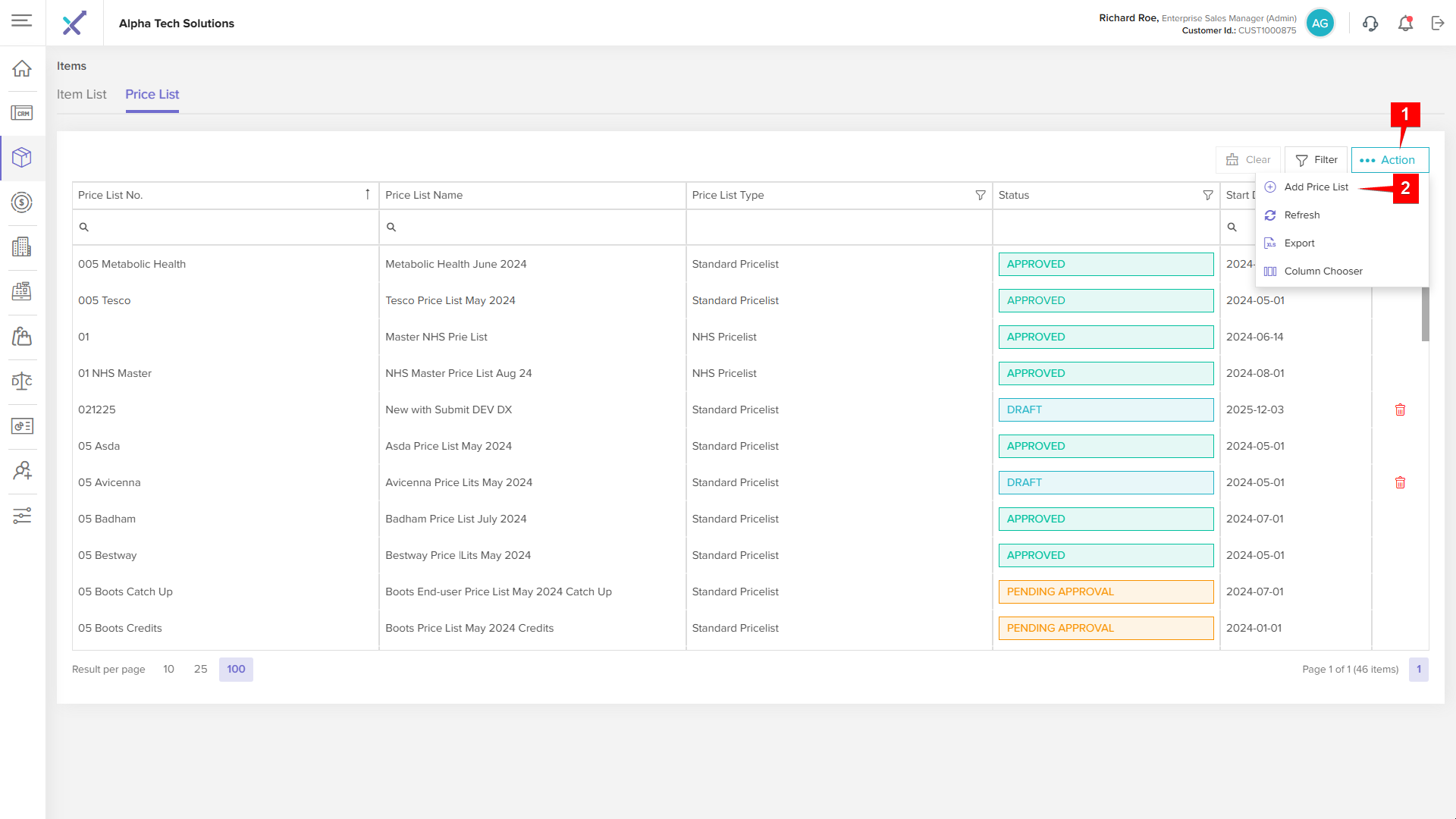Viewport: 1456px width, 819px height.
Task: Click the logout icon
Action: click(1438, 24)
